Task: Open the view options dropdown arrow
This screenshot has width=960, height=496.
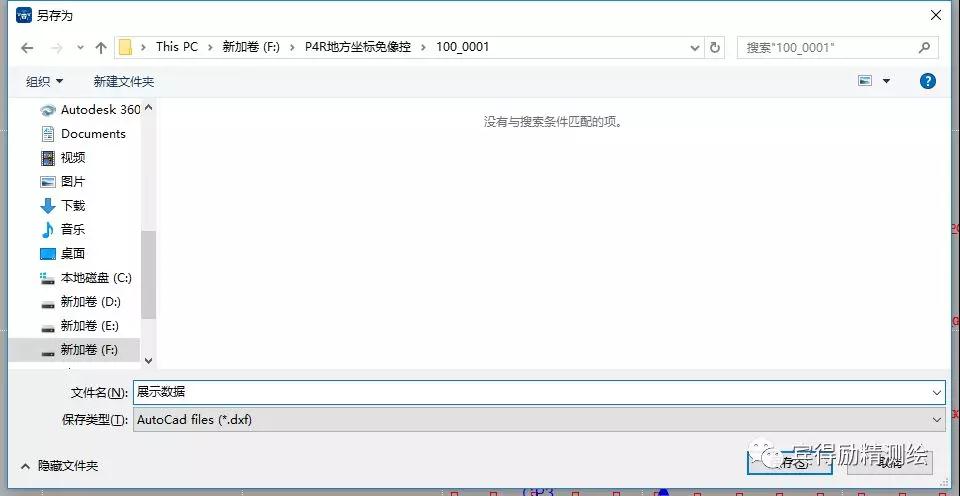Action: point(886,81)
